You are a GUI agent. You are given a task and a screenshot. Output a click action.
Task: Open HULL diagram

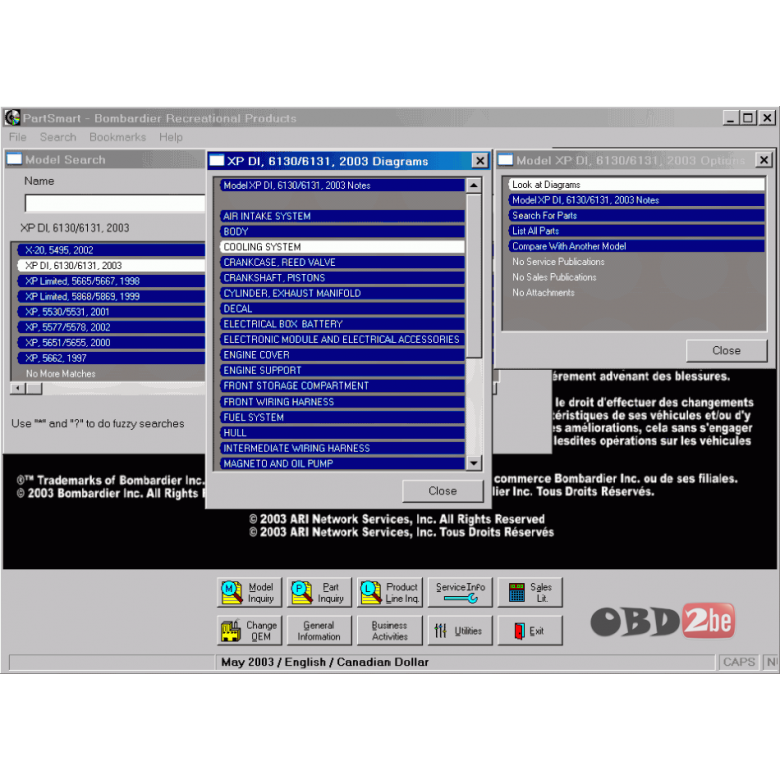point(342,432)
